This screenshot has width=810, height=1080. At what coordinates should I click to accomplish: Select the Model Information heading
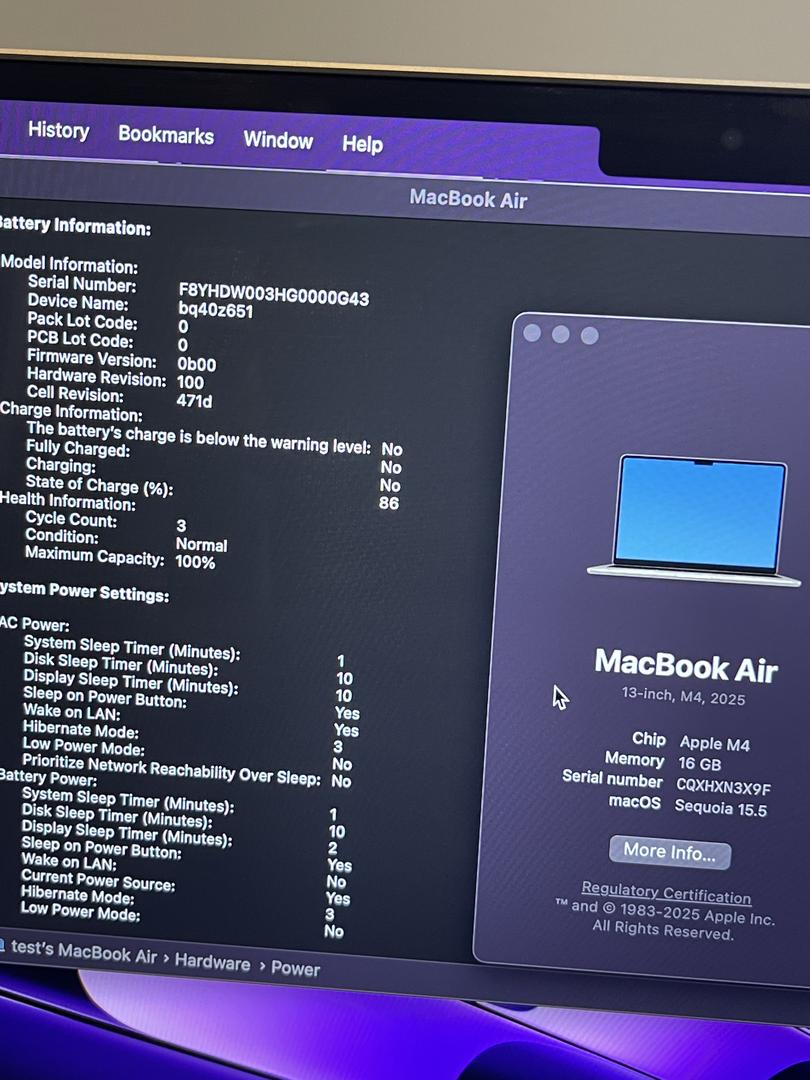pos(70,264)
